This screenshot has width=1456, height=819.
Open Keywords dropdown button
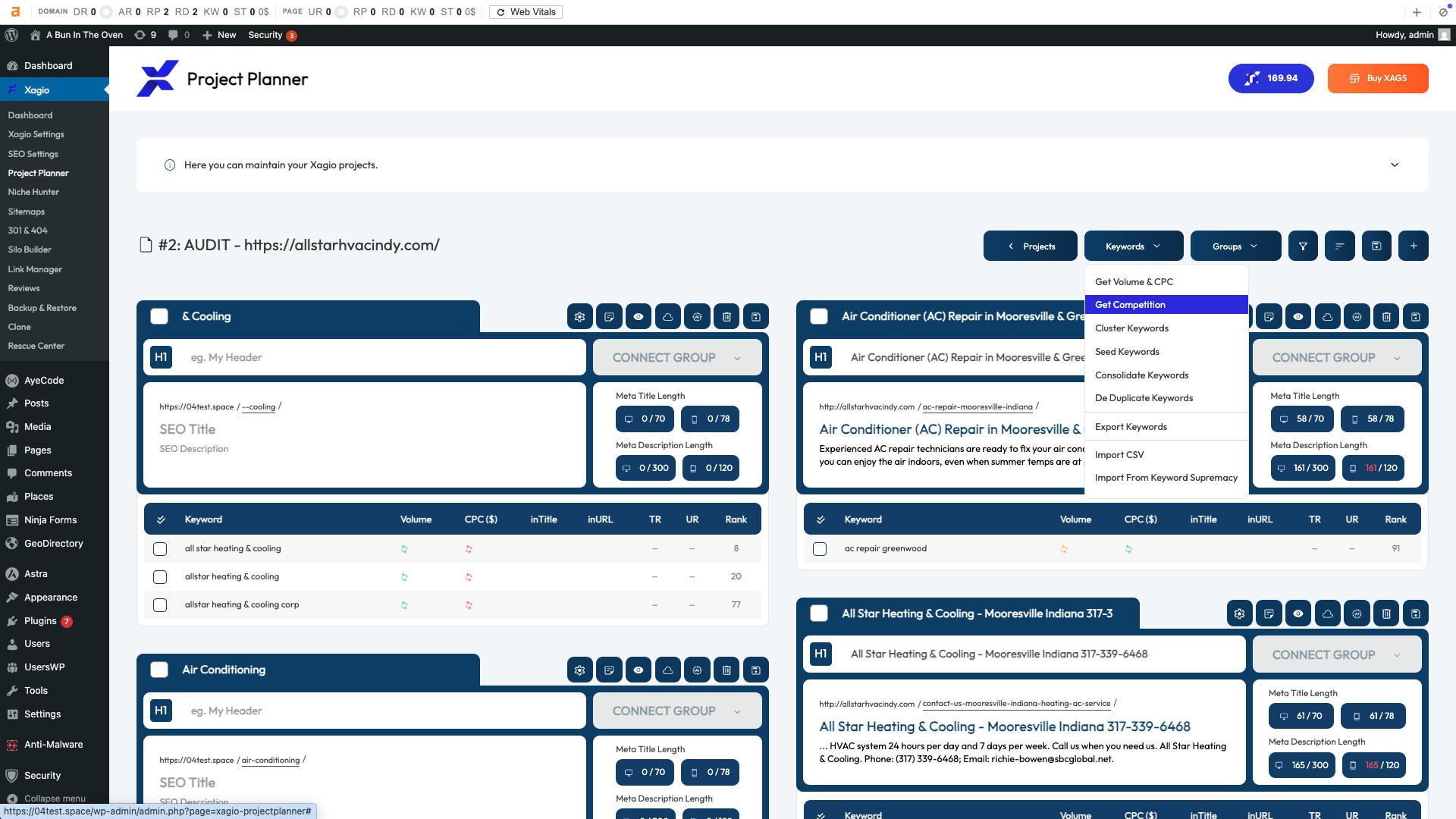(1134, 246)
